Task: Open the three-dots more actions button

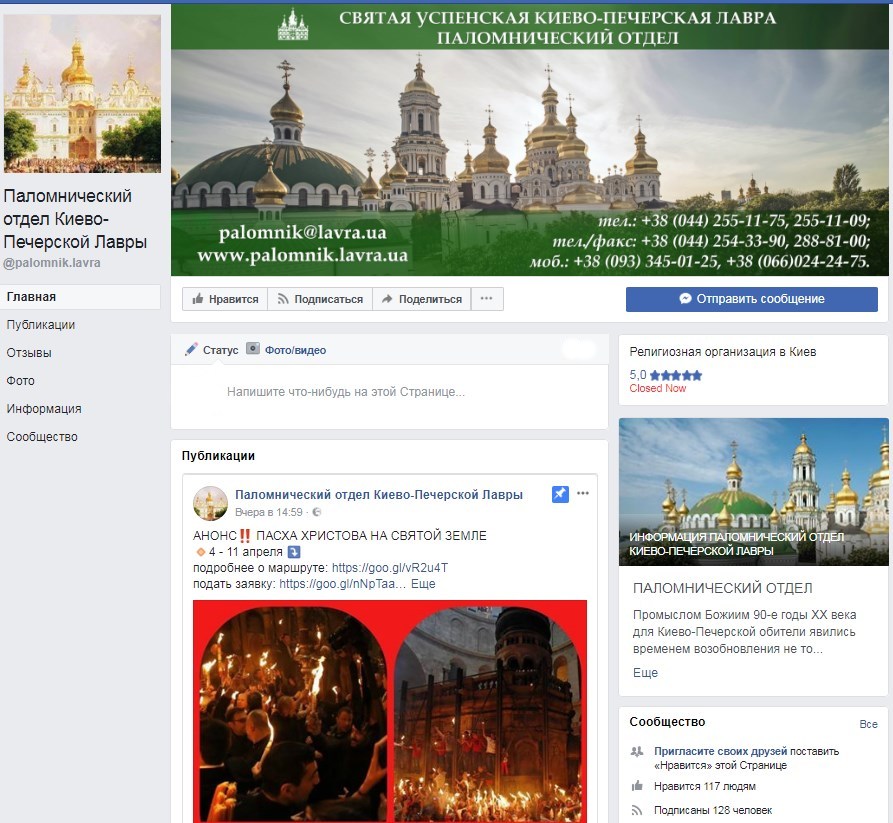Action: pyautogui.click(x=486, y=298)
